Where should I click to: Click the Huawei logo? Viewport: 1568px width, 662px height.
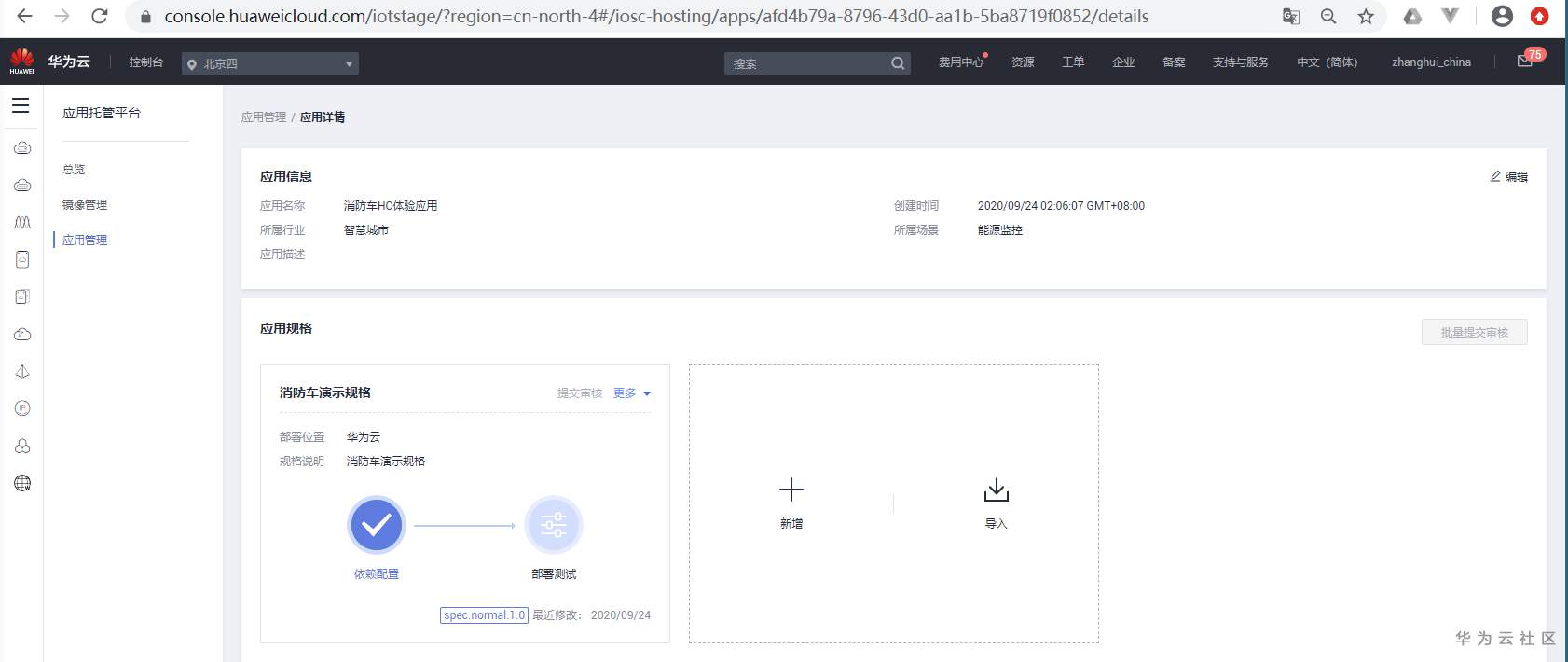pos(21,61)
